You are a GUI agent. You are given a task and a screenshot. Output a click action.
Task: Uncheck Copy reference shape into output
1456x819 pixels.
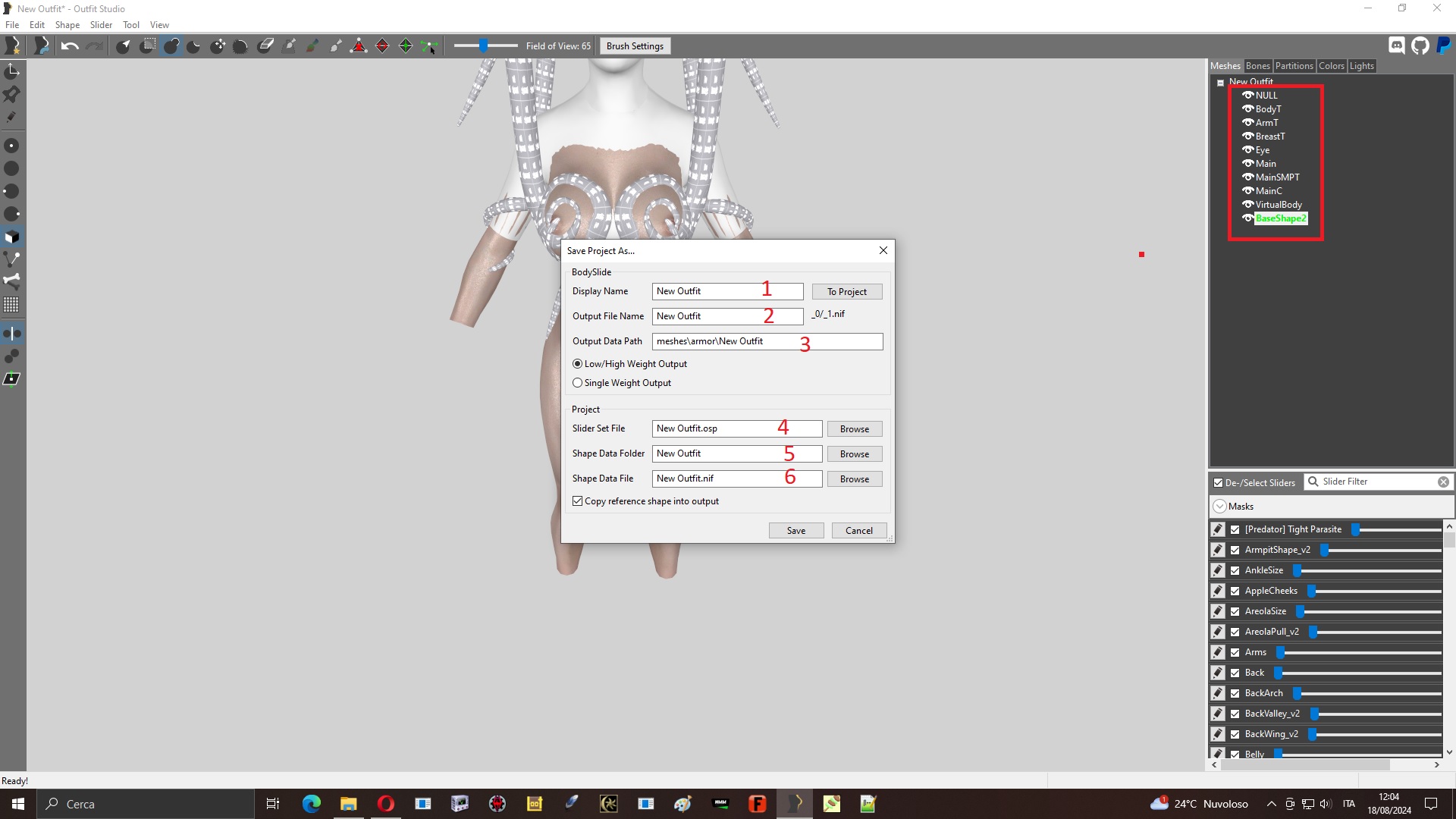click(x=578, y=501)
